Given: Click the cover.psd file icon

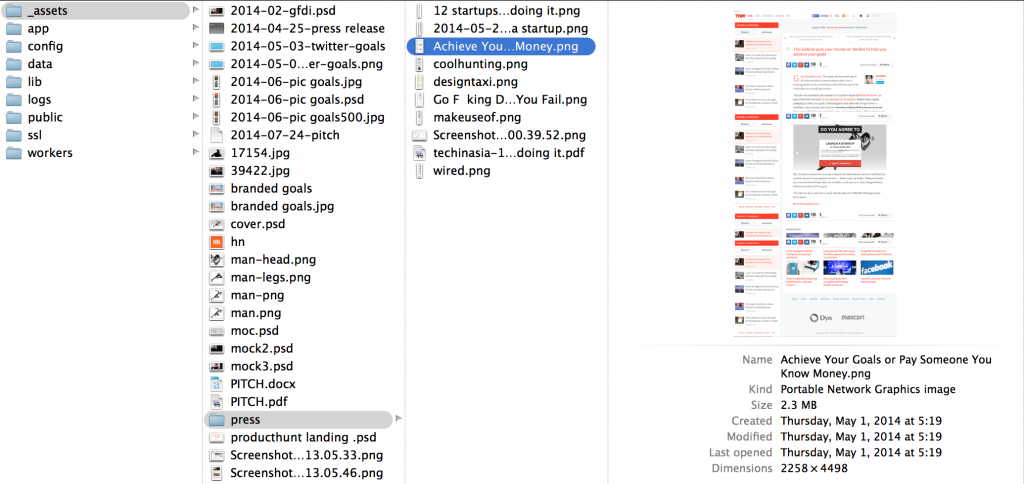Looking at the screenshot, I should point(216,224).
